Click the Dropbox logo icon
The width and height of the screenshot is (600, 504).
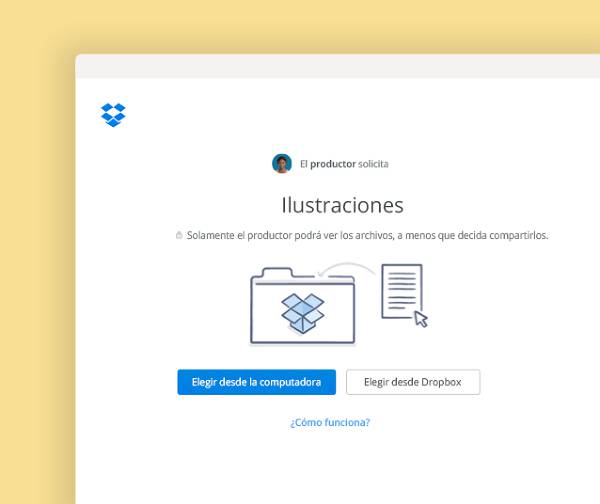[x=113, y=115]
